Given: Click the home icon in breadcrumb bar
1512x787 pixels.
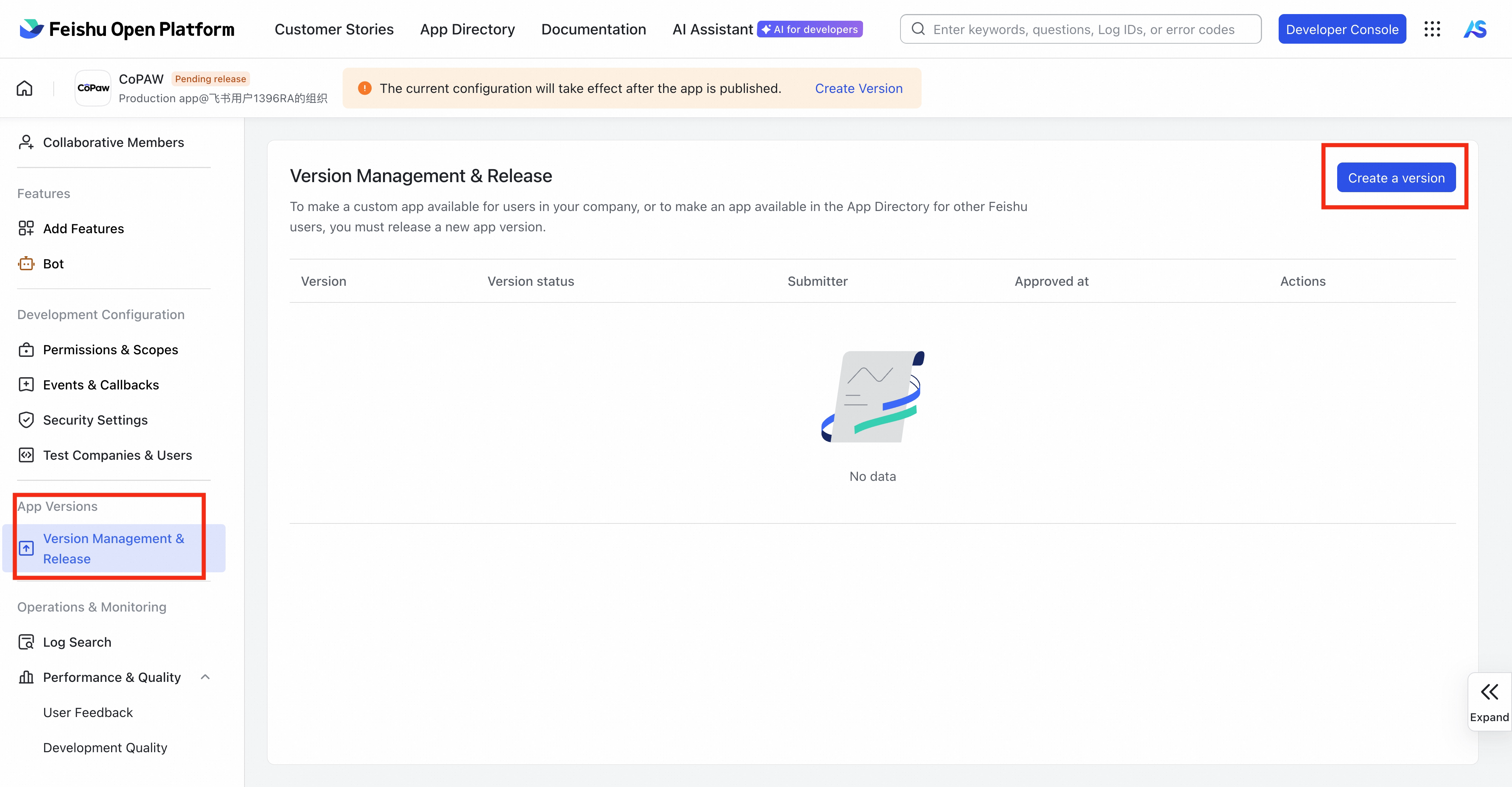Looking at the screenshot, I should click(24, 88).
